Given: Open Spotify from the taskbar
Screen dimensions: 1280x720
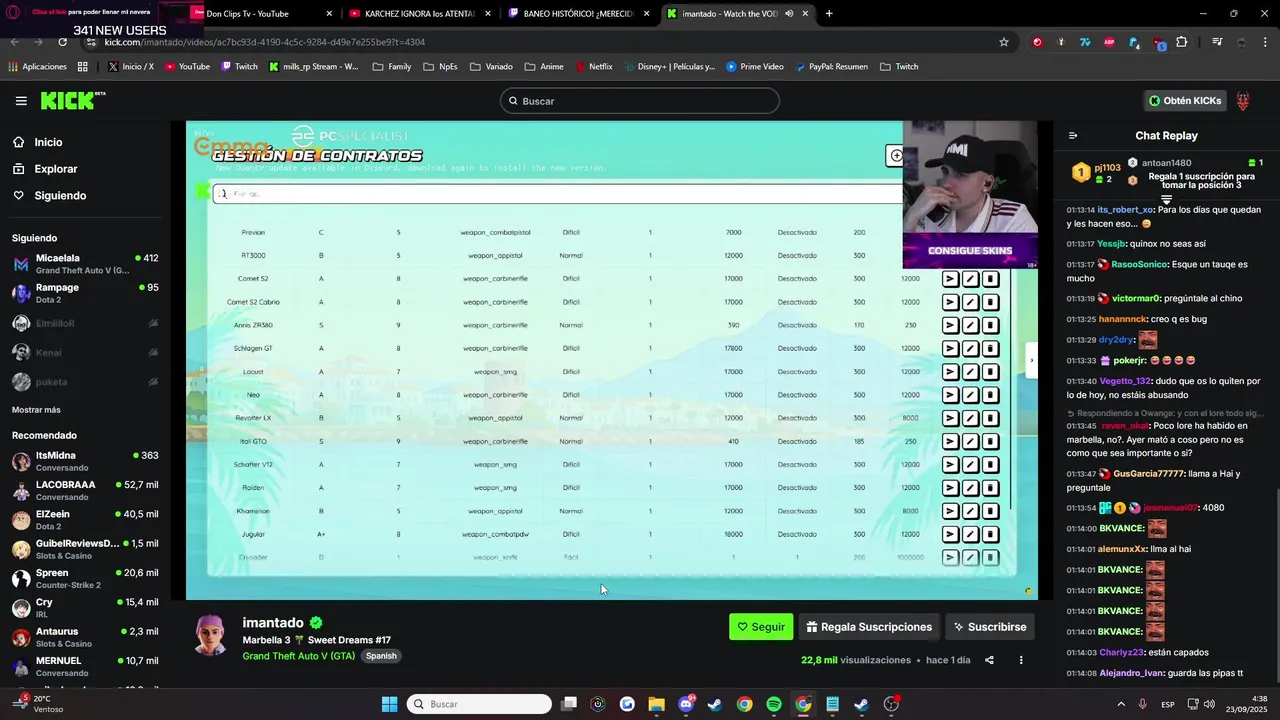Looking at the screenshot, I should click(774, 704).
